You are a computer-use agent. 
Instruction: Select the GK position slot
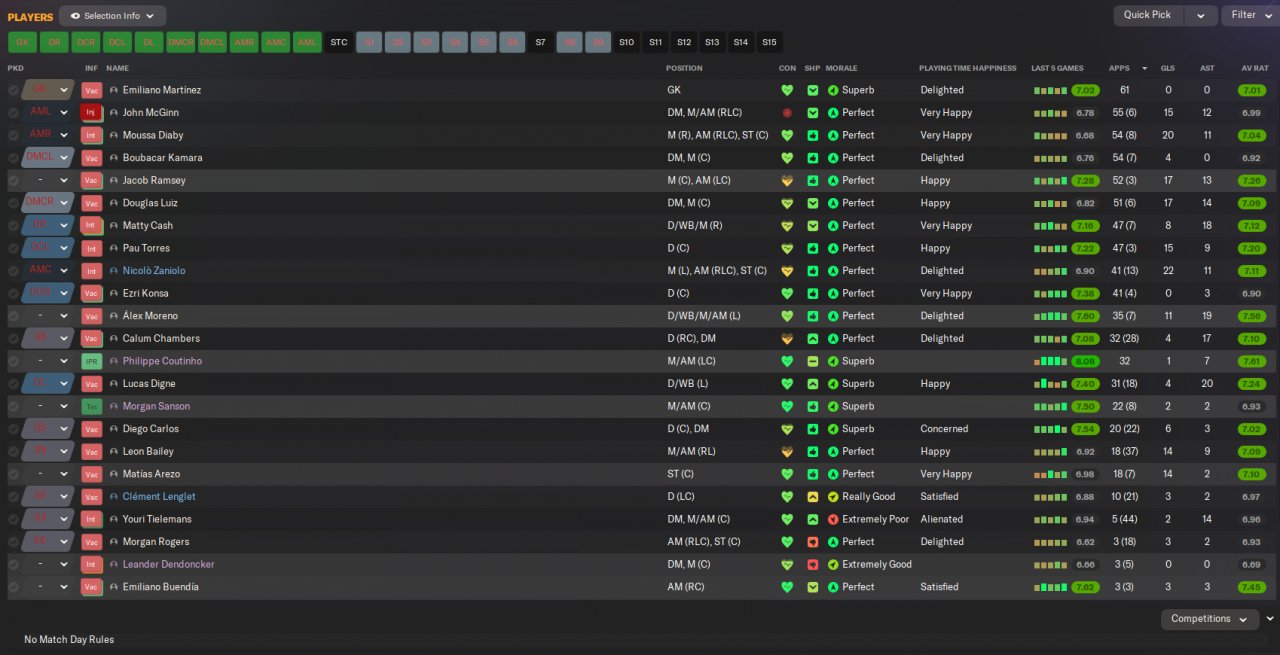click(22, 42)
